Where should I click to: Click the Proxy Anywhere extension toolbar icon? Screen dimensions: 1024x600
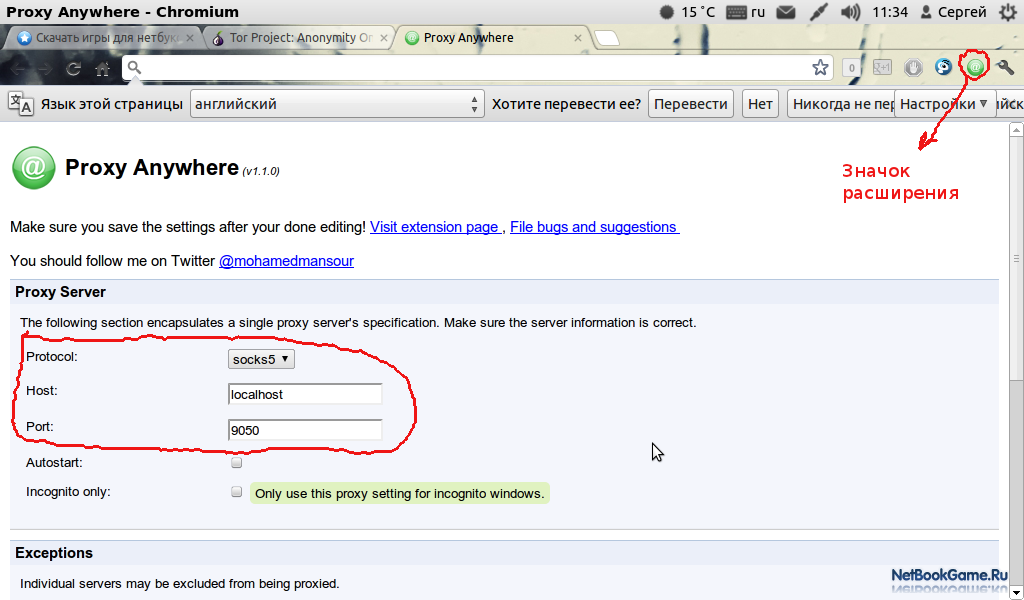click(975, 67)
